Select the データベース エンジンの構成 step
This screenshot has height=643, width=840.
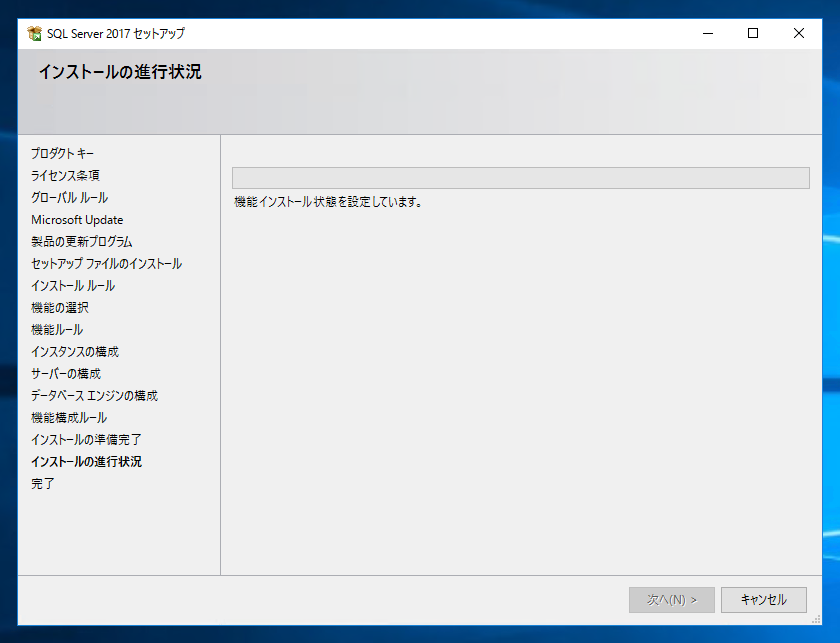click(x=94, y=395)
